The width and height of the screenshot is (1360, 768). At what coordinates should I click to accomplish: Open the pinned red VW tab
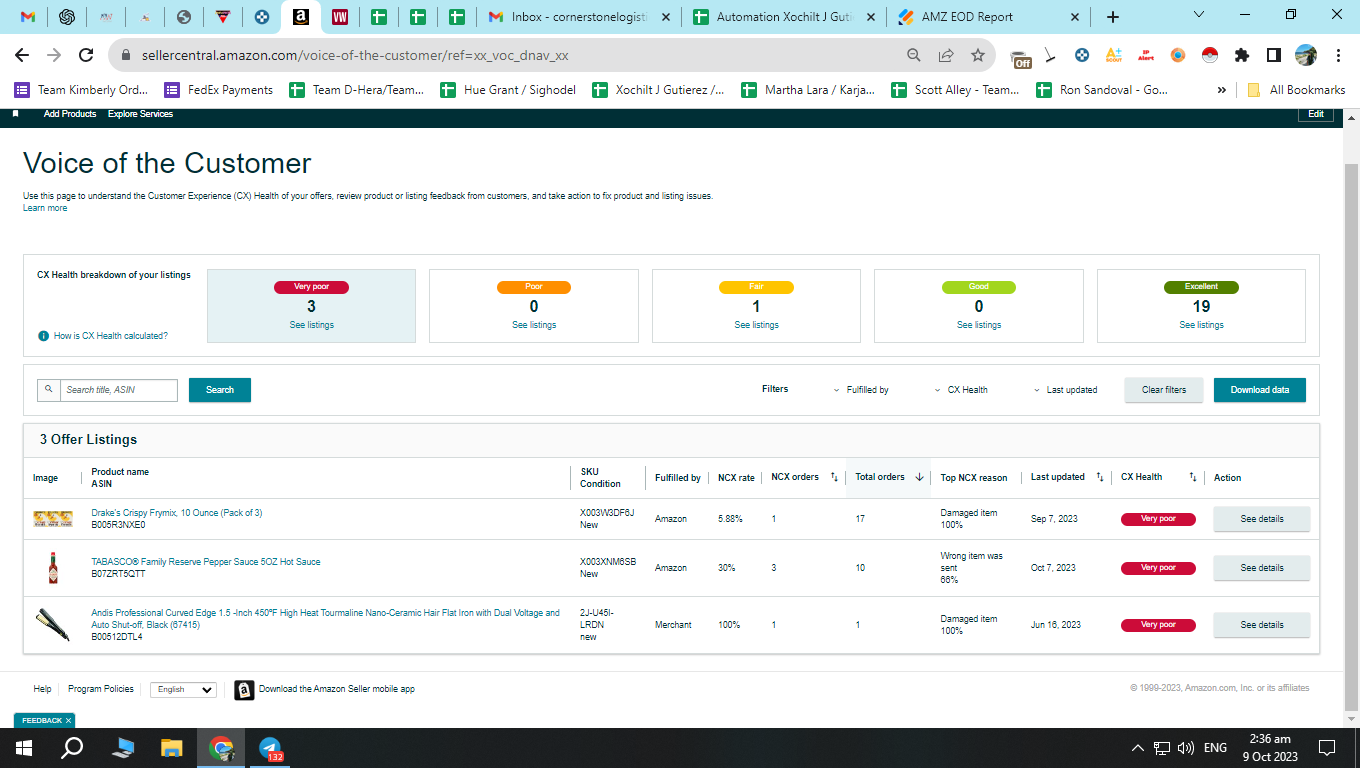coord(340,17)
